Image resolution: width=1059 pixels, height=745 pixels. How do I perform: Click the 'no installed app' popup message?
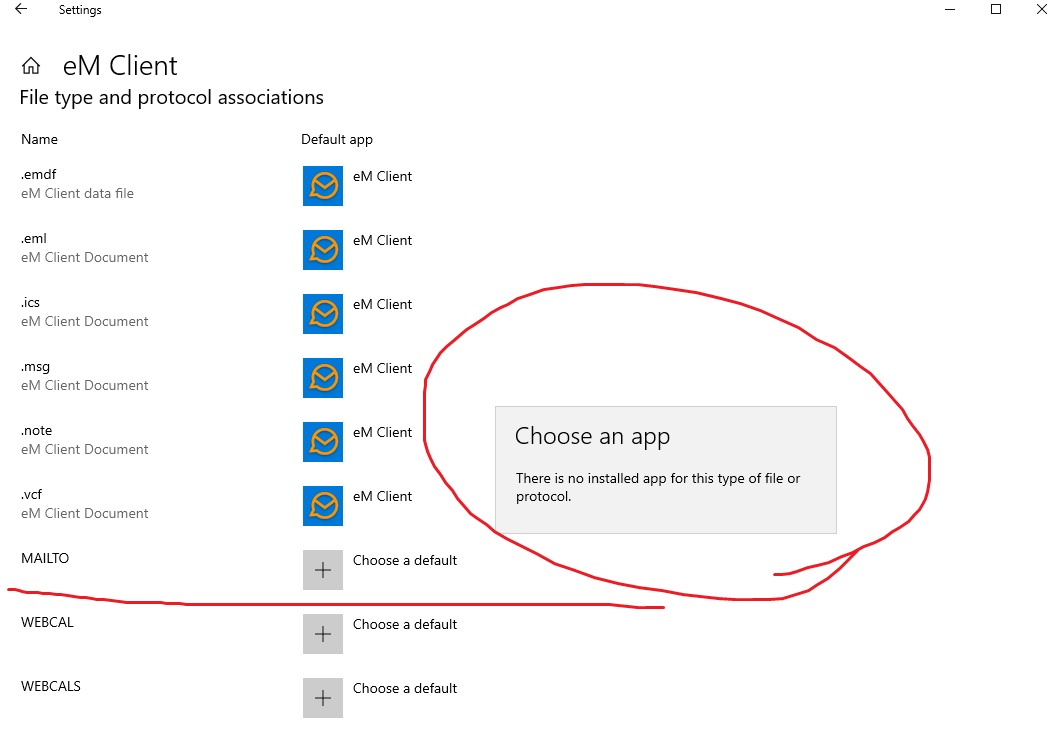[658, 487]
